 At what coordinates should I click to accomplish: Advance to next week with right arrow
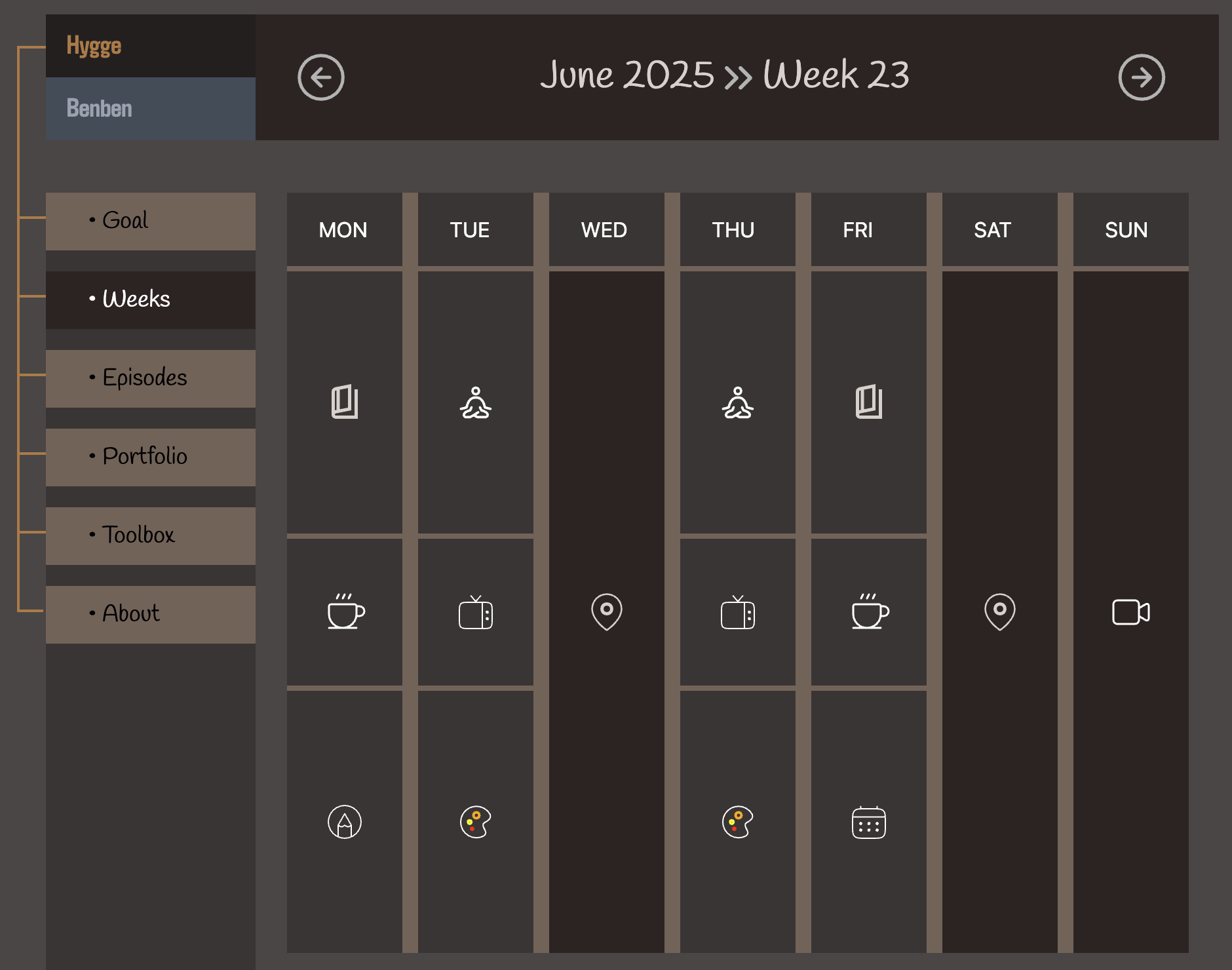pos(1142,77)
